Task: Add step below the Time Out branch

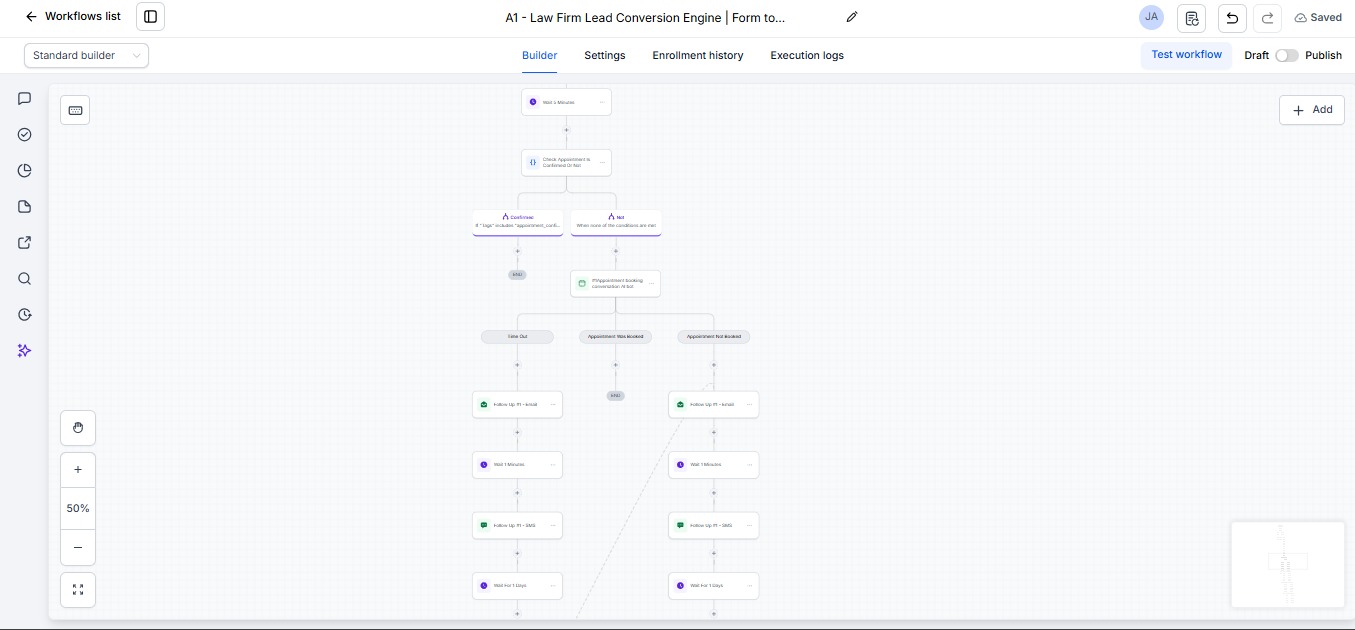Action: (517, 365)
